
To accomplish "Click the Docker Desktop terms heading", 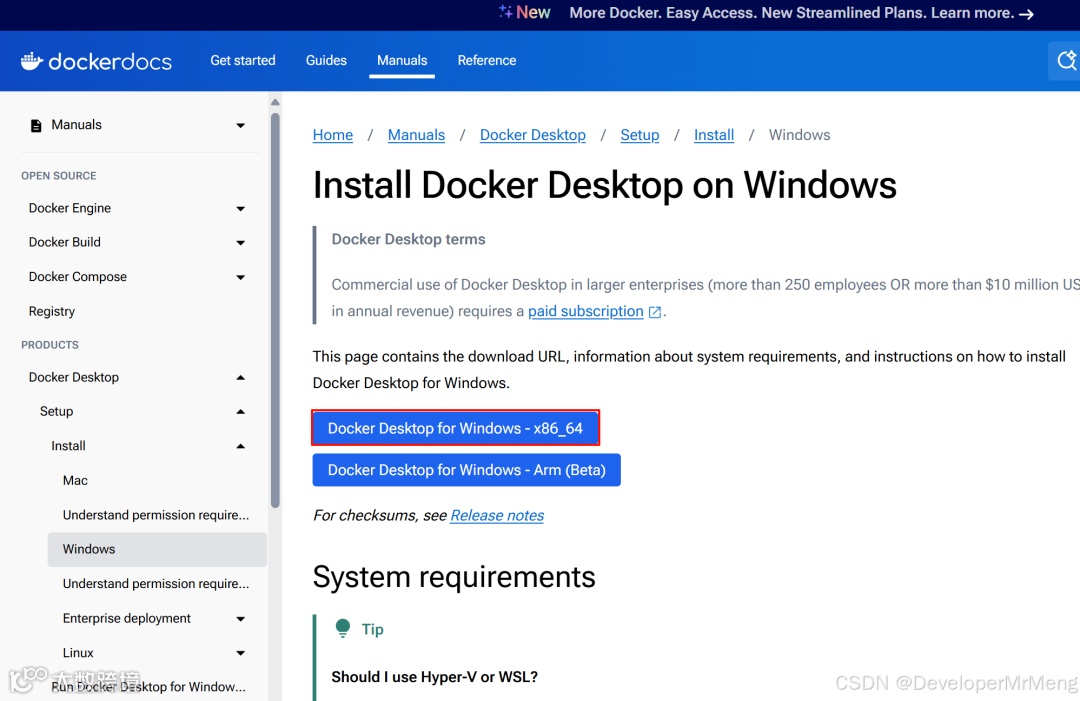I will click(408, 239).
